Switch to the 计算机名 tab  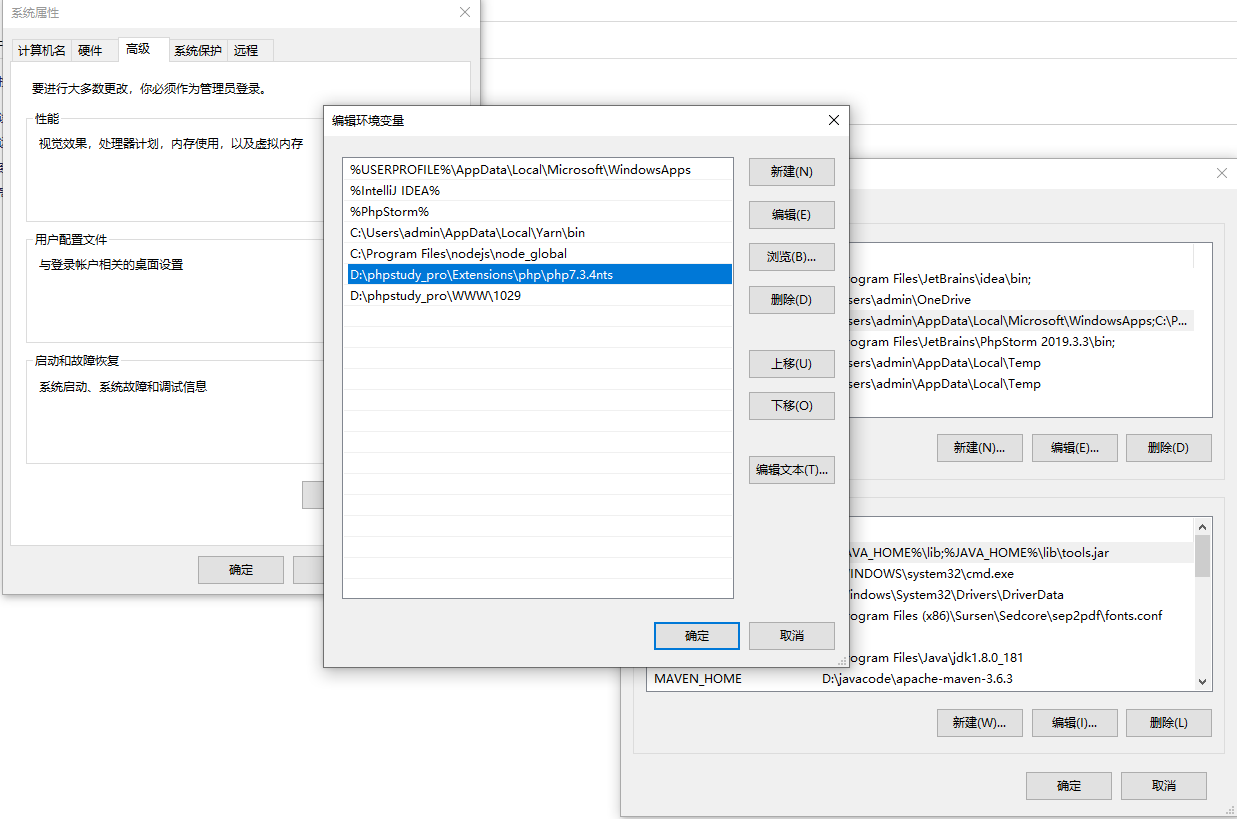[41, 50]
